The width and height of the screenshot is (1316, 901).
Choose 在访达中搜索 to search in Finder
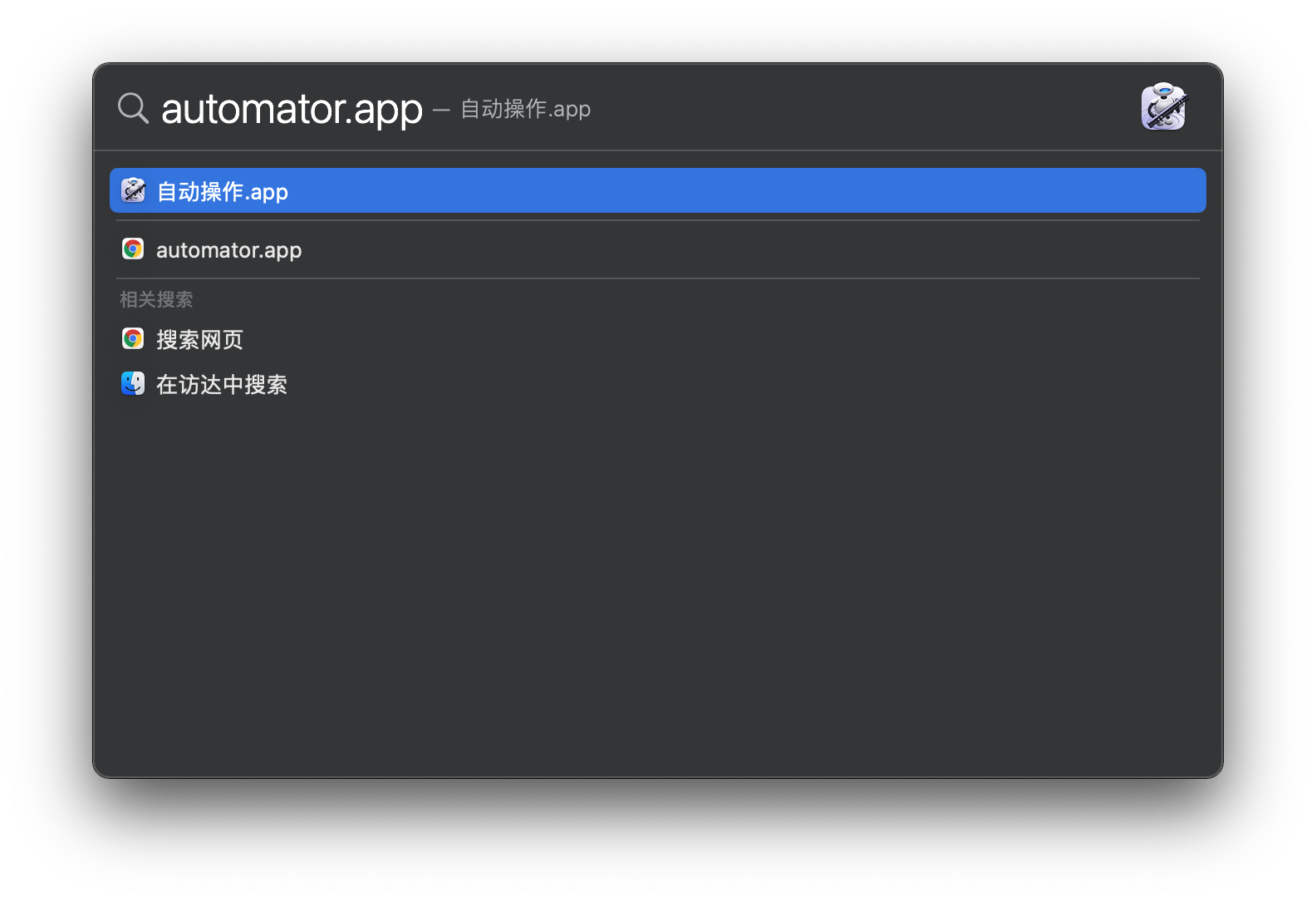(222, 385)
